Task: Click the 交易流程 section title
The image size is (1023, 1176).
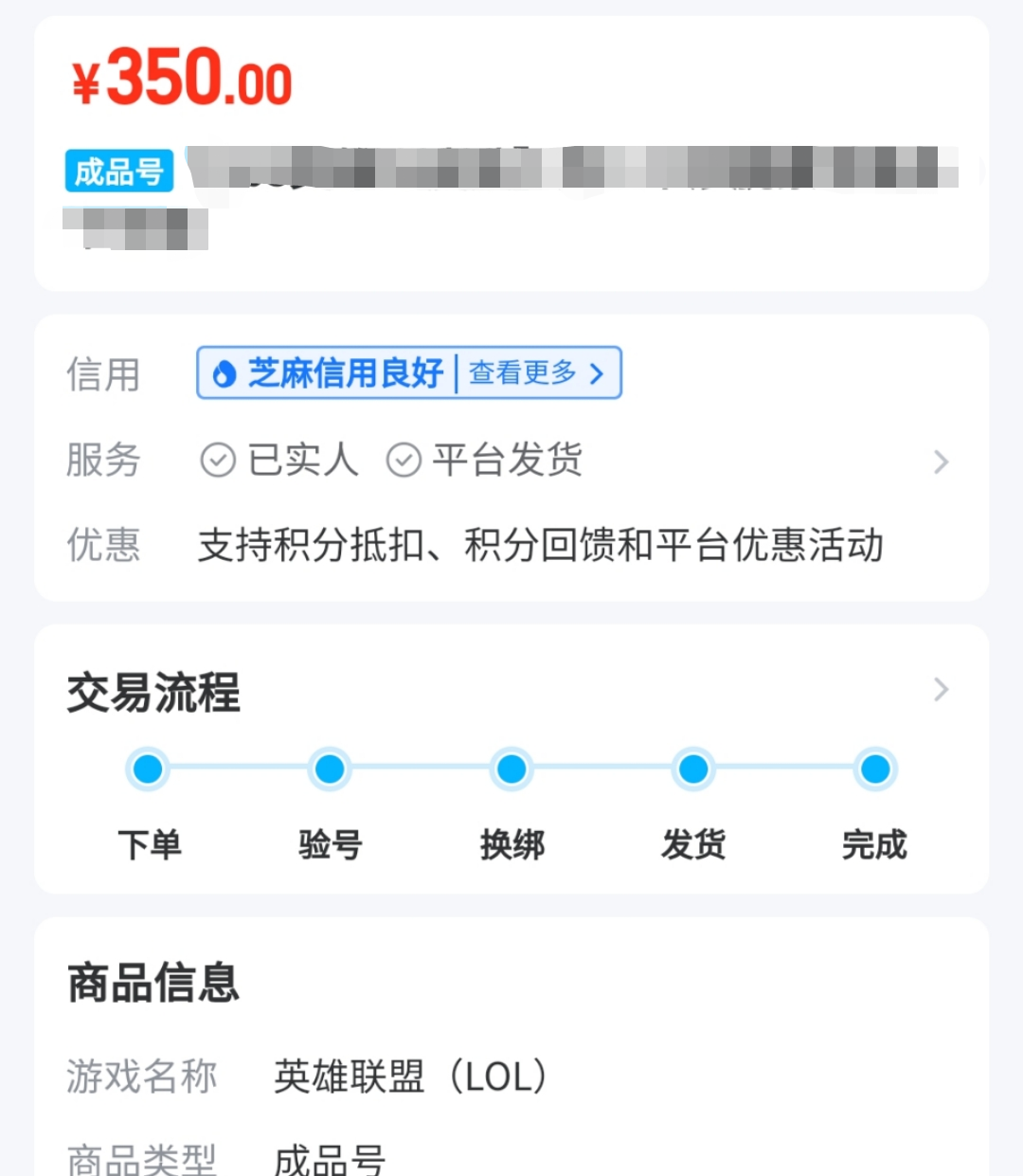Action: click(x=153, y=692)
